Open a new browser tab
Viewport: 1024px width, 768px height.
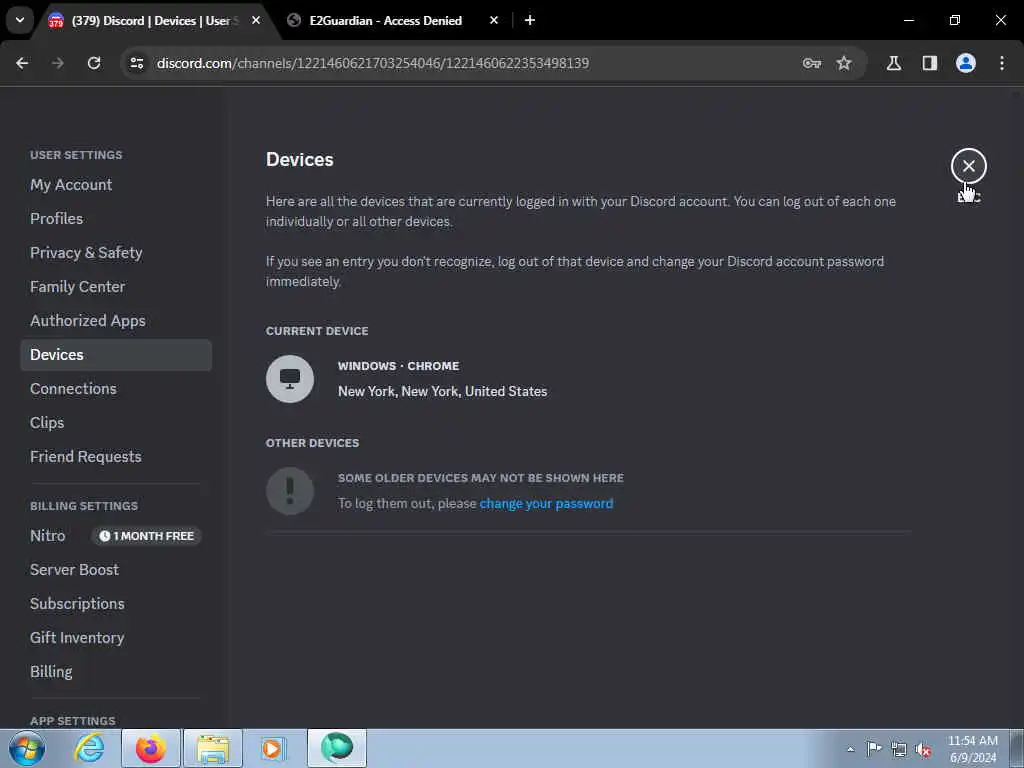(x=530, y=20)
